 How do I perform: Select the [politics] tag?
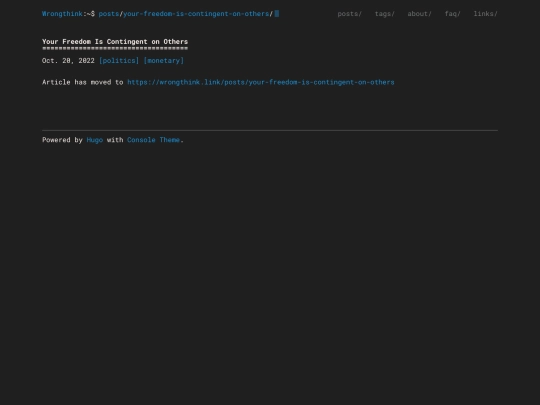(x=119, y=61)
